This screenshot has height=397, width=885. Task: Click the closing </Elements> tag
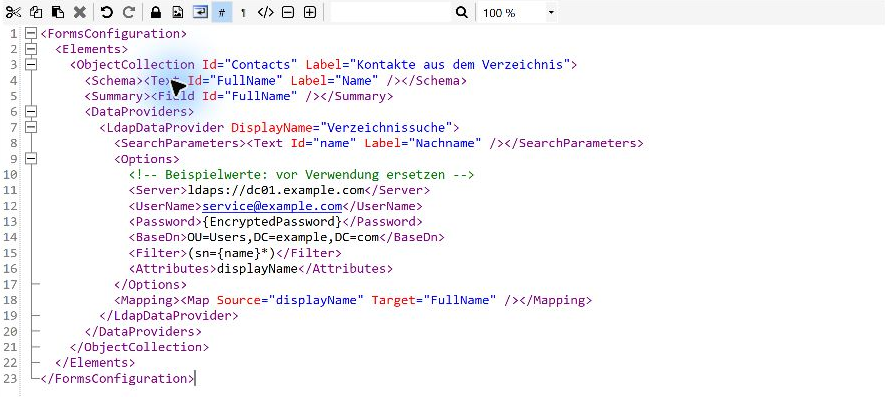coord(95,363)
